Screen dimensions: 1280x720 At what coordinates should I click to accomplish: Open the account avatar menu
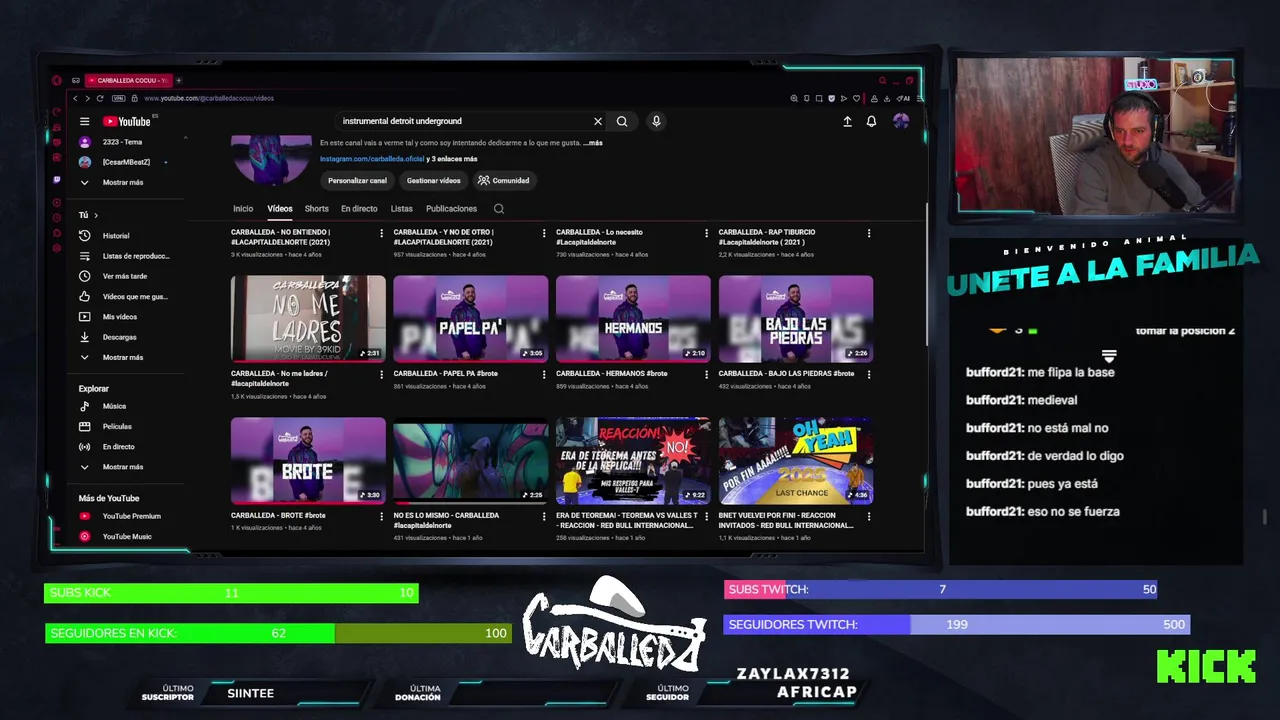pyautogui.click(x=901, y=121)
